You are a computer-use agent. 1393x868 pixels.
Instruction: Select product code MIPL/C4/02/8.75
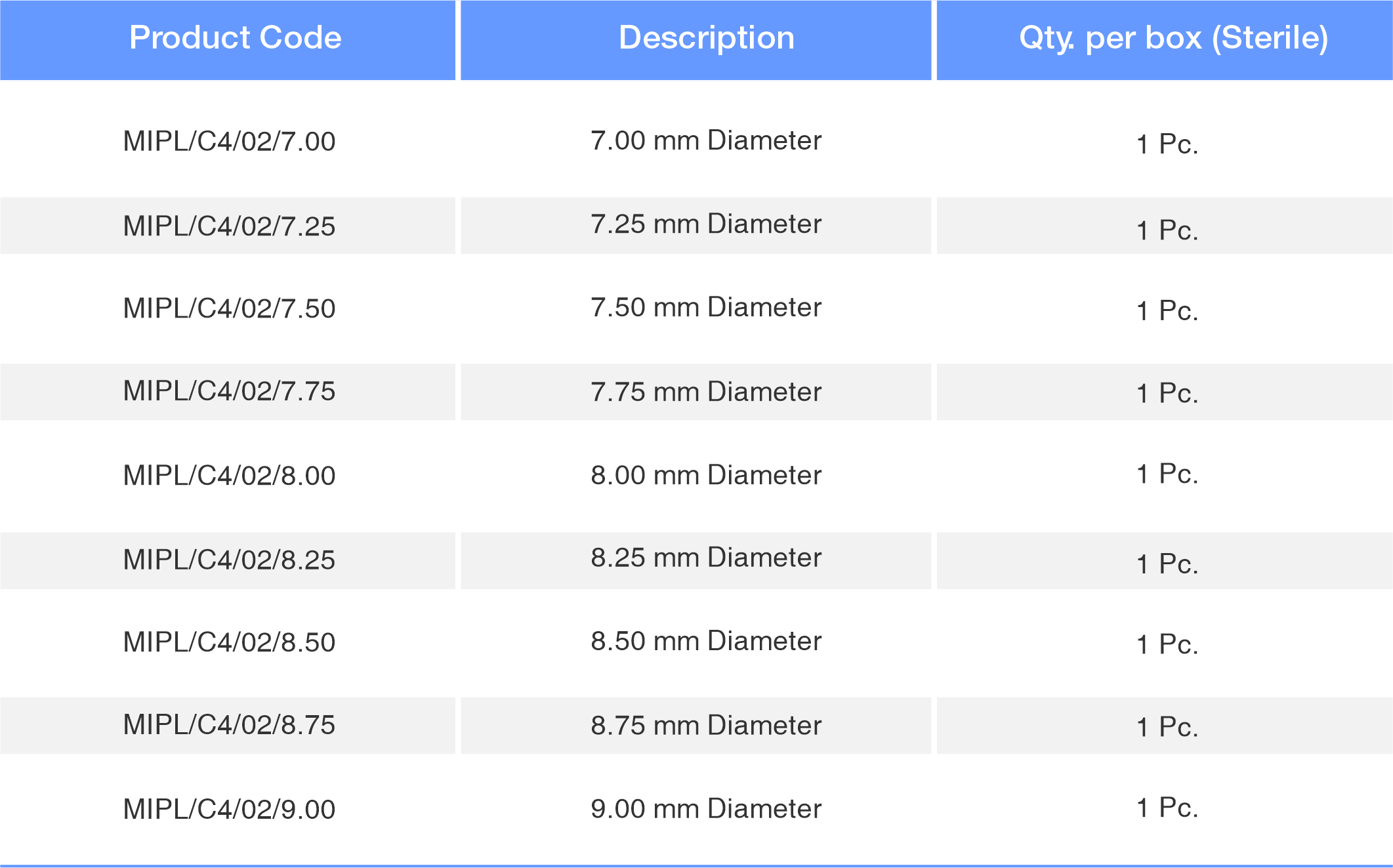click(x=229, y=724)
